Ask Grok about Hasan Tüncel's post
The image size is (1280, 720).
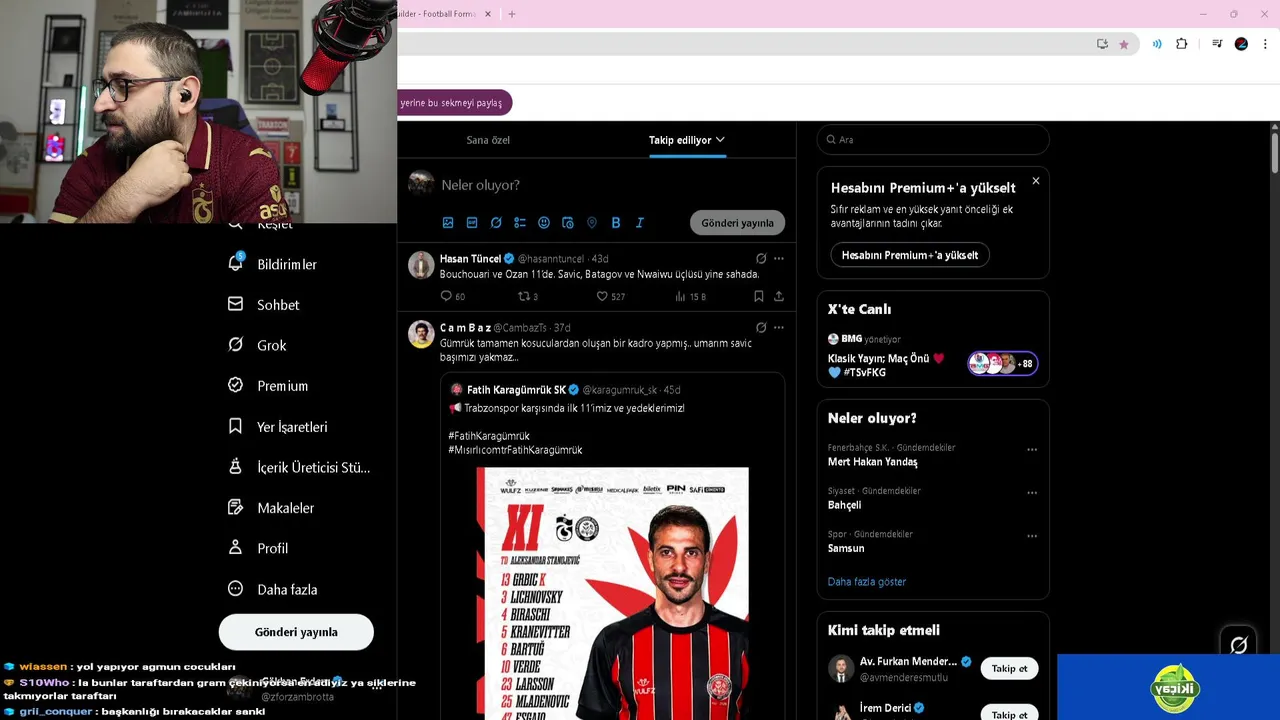pyautogui.click(x=761, y=258)
